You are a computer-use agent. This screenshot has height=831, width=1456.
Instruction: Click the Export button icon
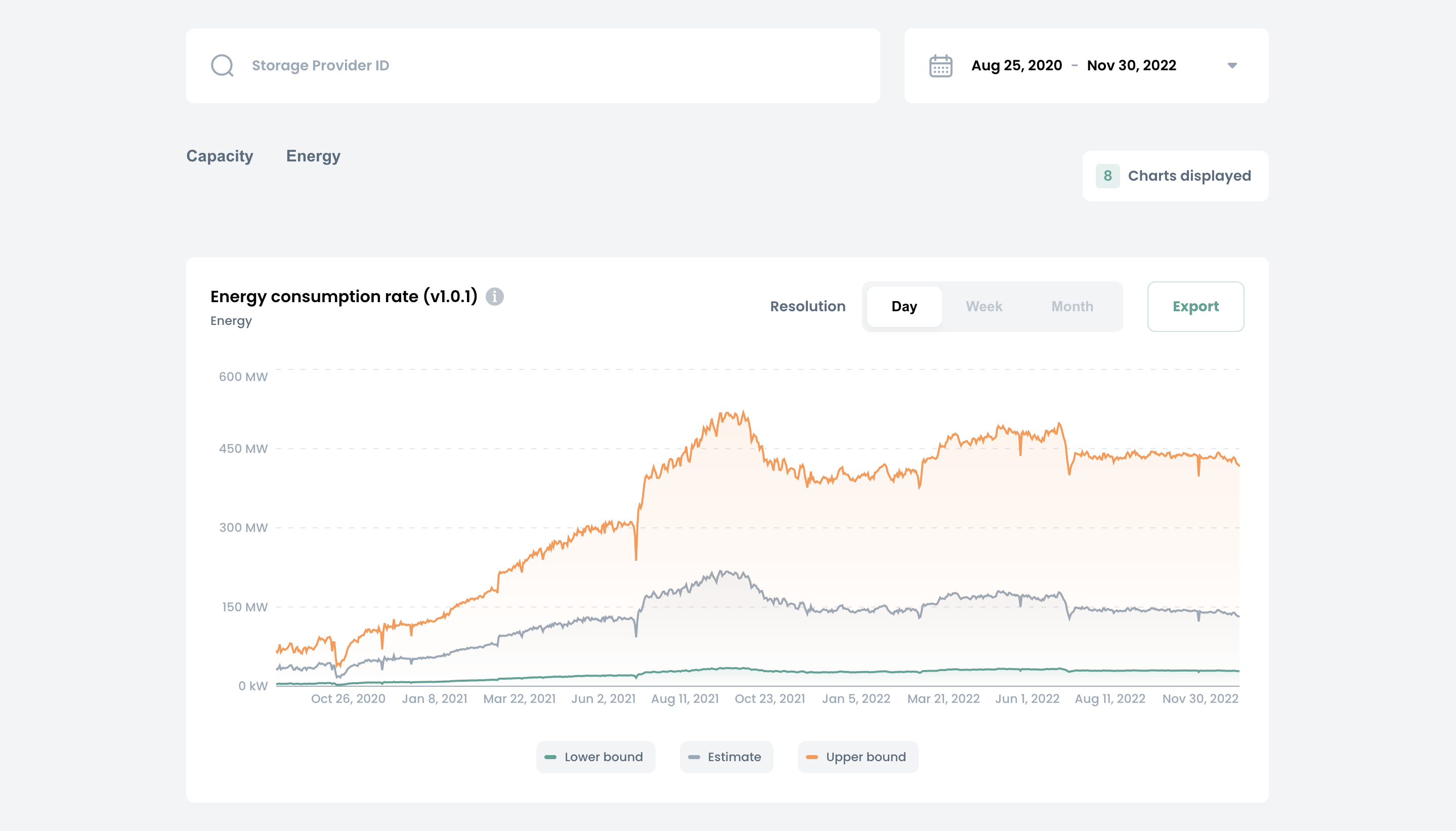point(1196,306)
